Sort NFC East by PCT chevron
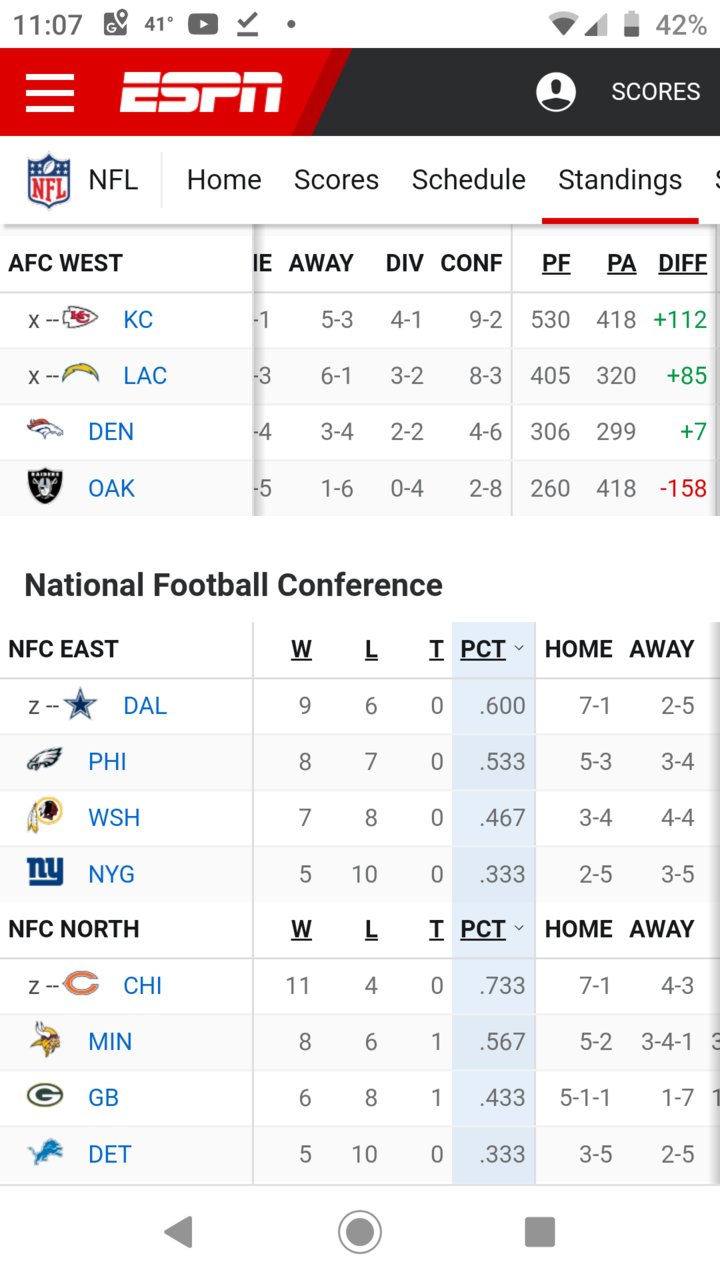 (519, 649)
